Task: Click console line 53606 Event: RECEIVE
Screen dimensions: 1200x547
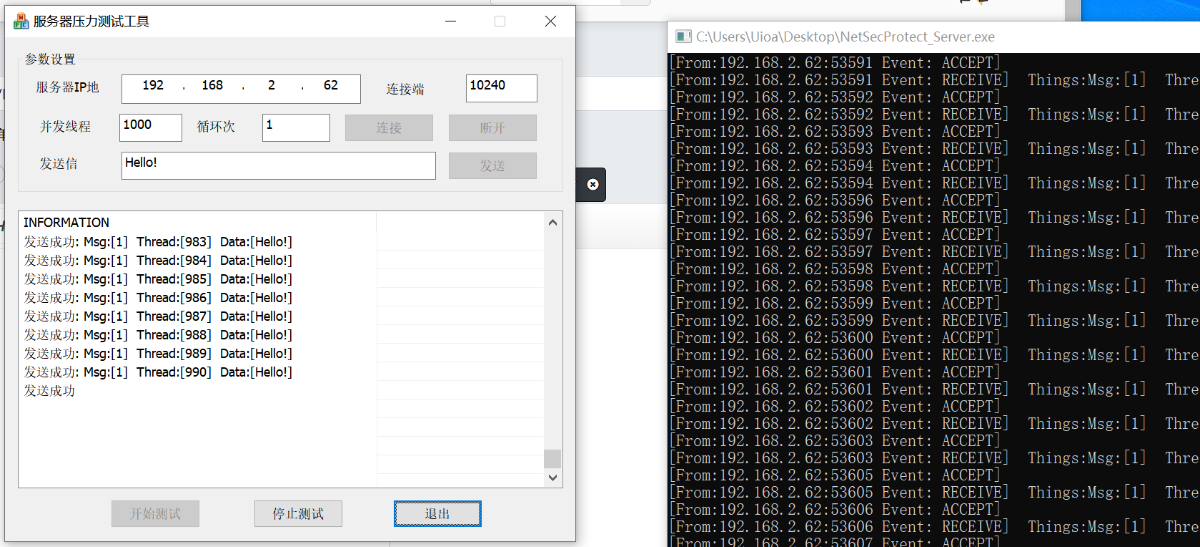Action: pyautogui.click(x=840, y=526)
